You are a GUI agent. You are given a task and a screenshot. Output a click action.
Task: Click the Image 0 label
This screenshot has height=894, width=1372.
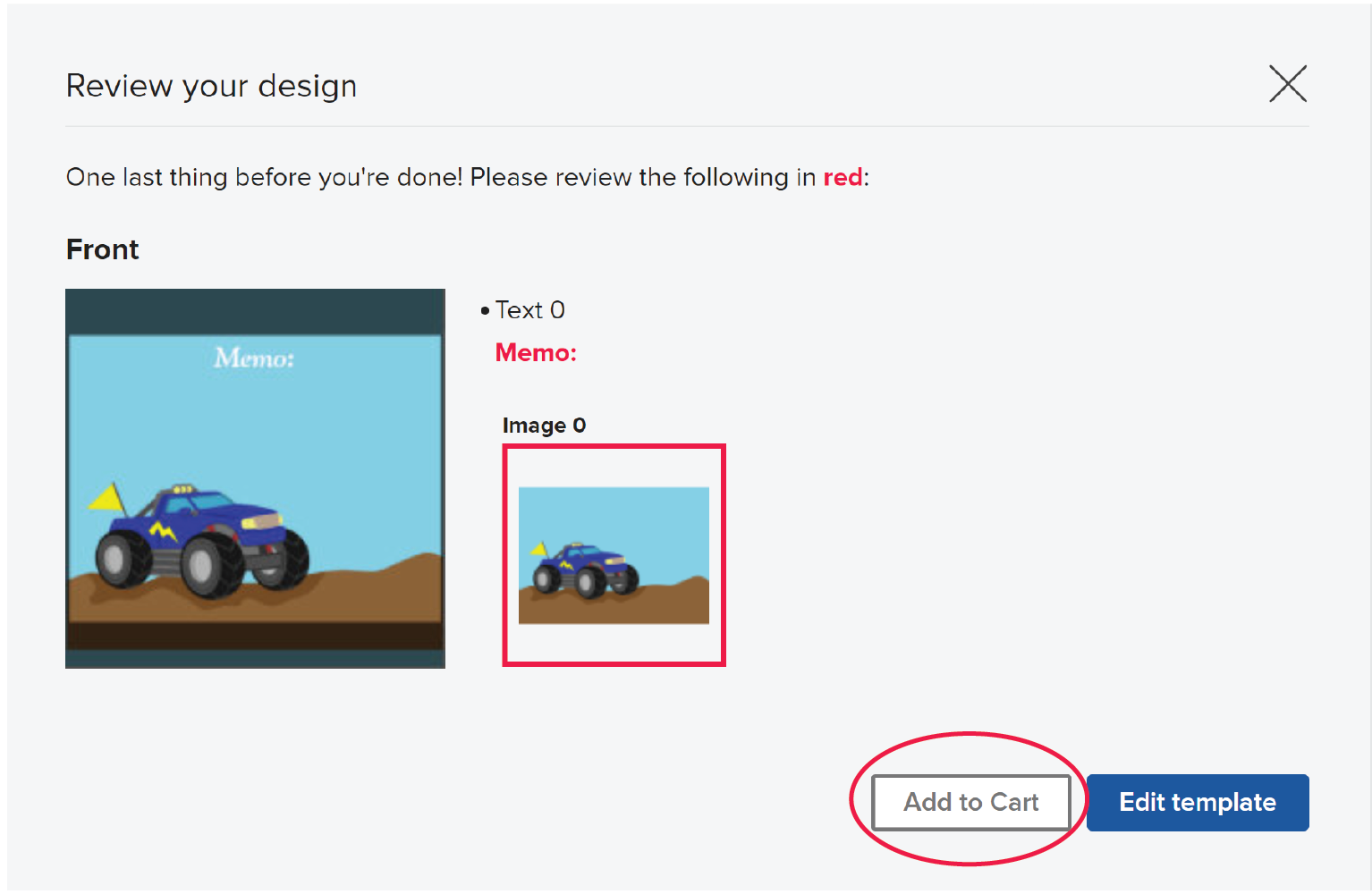tap(544, 426)
